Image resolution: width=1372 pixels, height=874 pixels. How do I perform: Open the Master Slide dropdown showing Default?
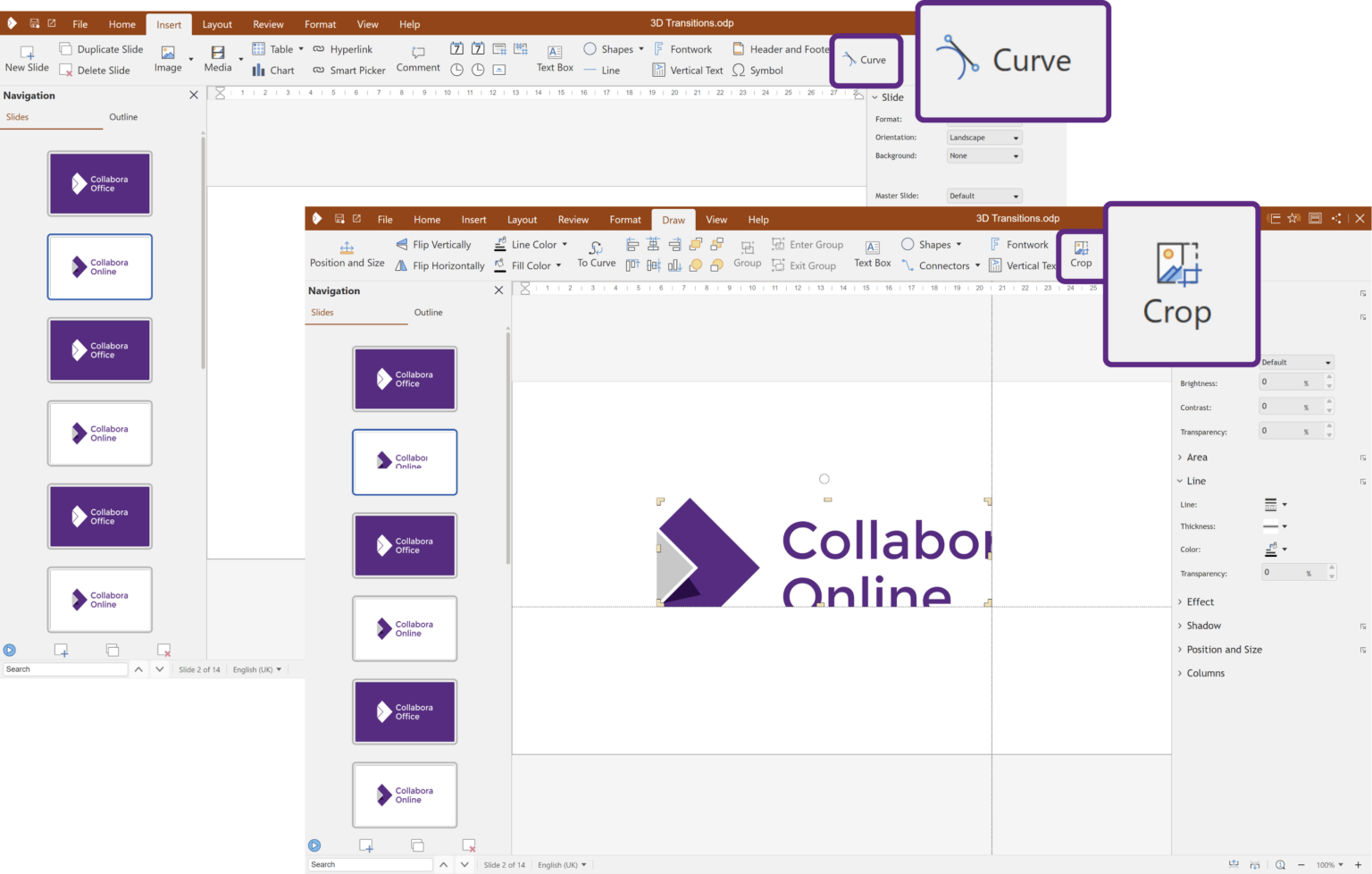tap(983, 196)
